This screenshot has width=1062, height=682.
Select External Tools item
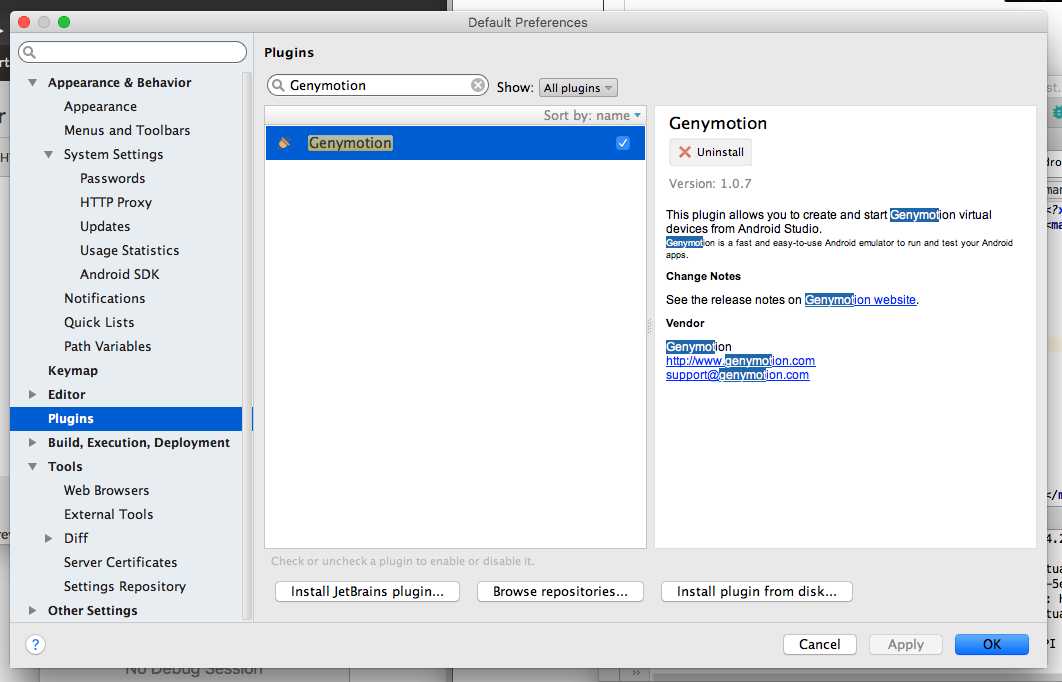(108, 514)
